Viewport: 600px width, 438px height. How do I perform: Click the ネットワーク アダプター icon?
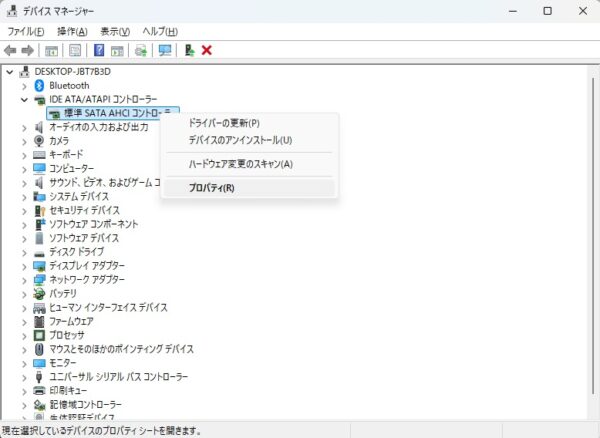pos(39,280)
